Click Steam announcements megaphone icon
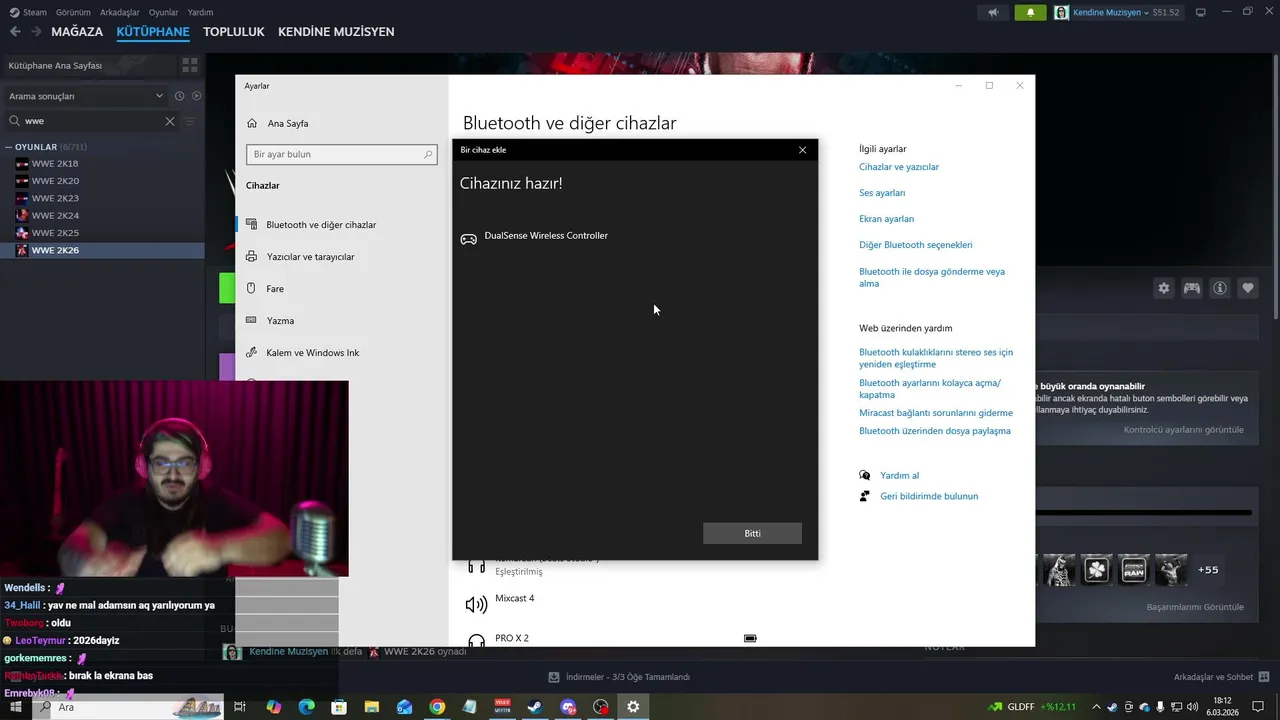 992,12
